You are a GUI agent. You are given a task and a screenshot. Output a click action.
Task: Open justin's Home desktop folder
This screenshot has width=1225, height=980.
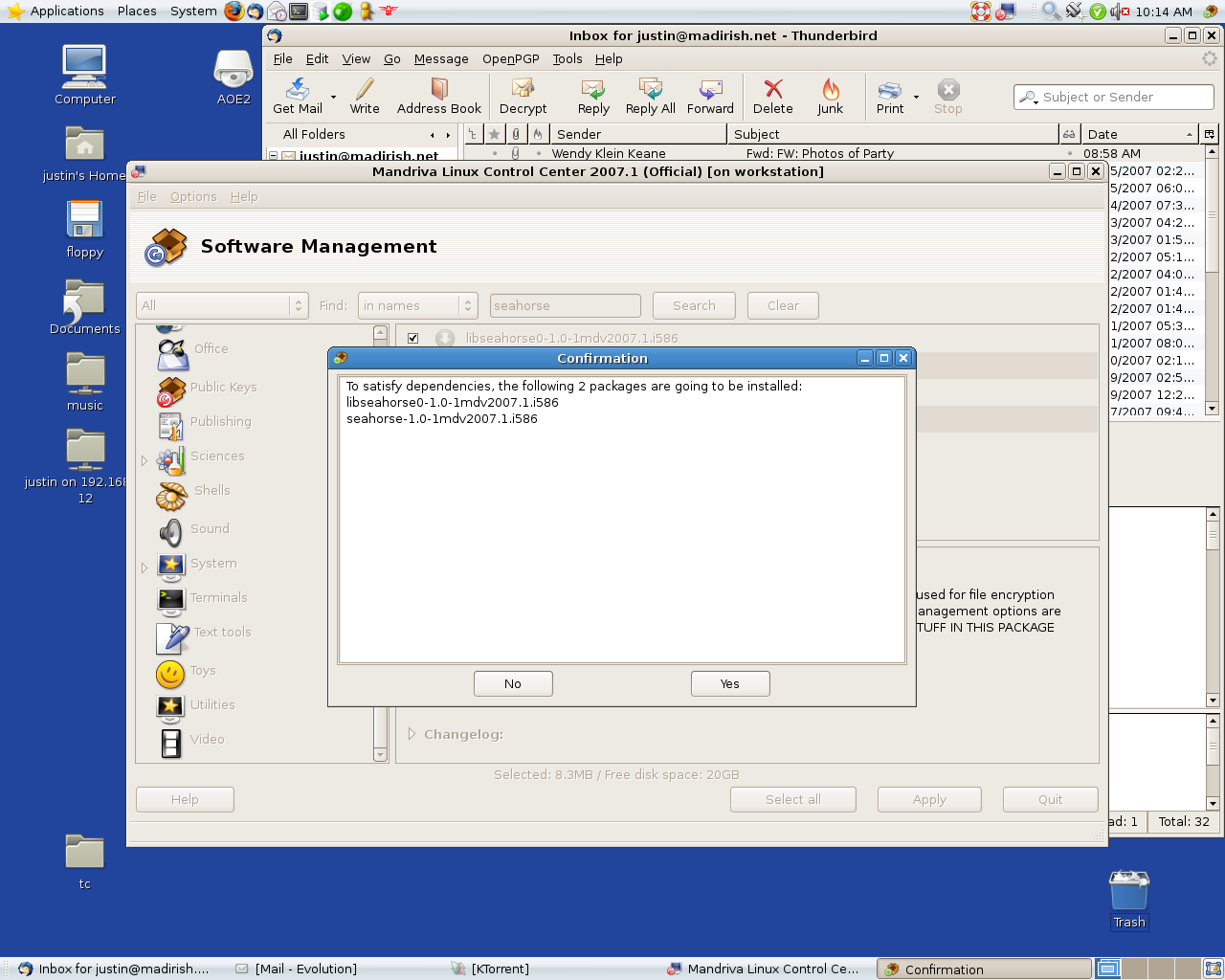click(84, 153)
